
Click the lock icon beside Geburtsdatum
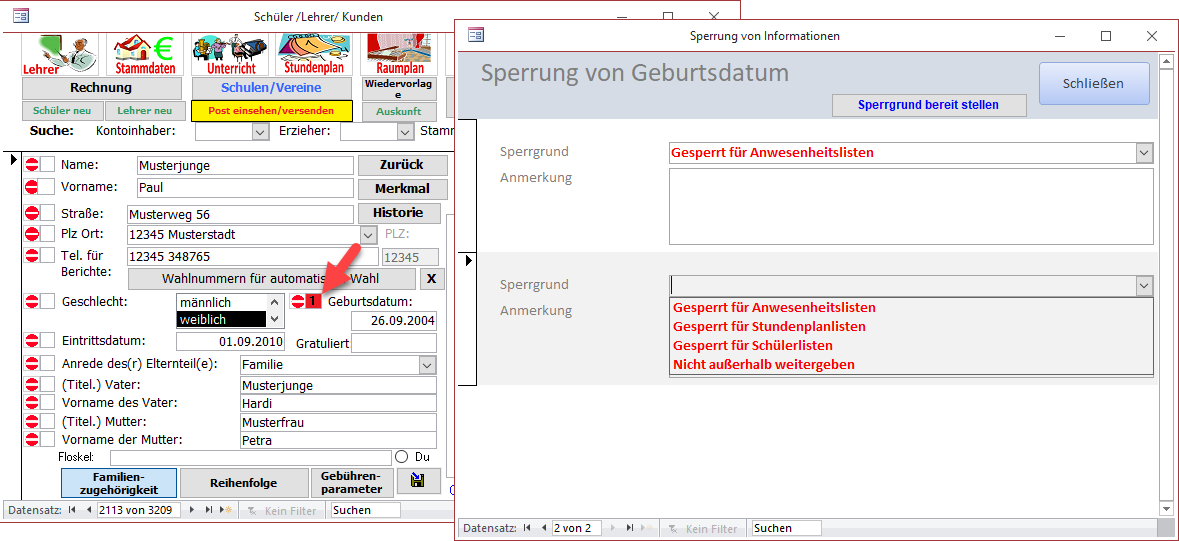(x=298, y=302)
